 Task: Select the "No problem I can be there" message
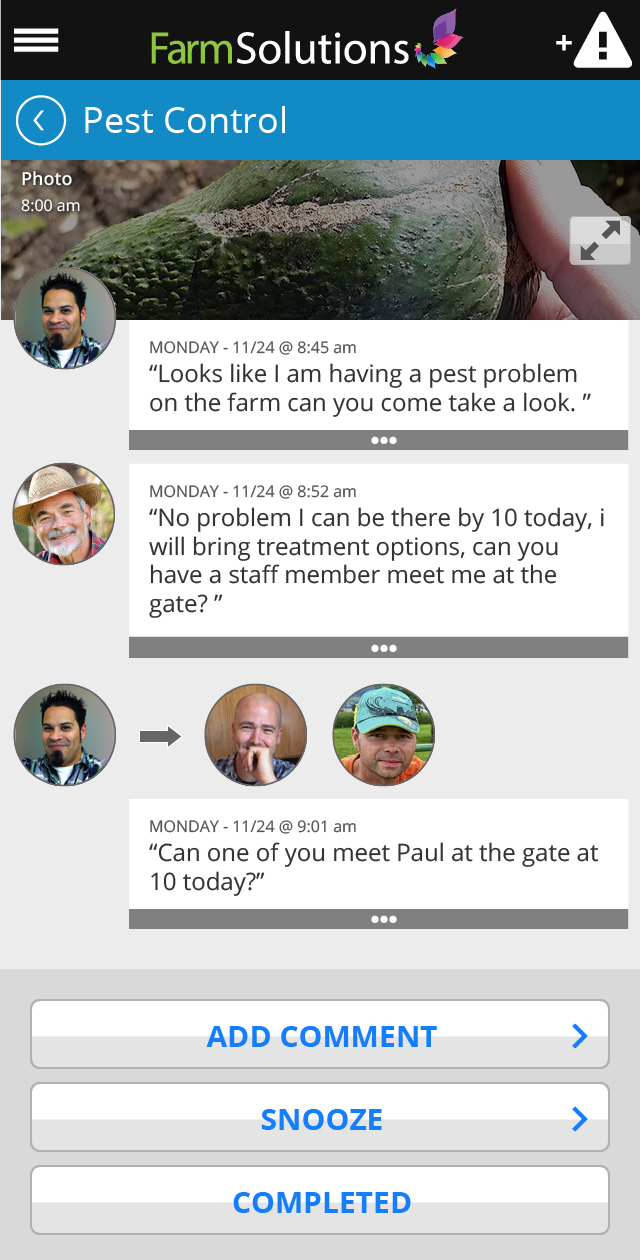point(378,550)
